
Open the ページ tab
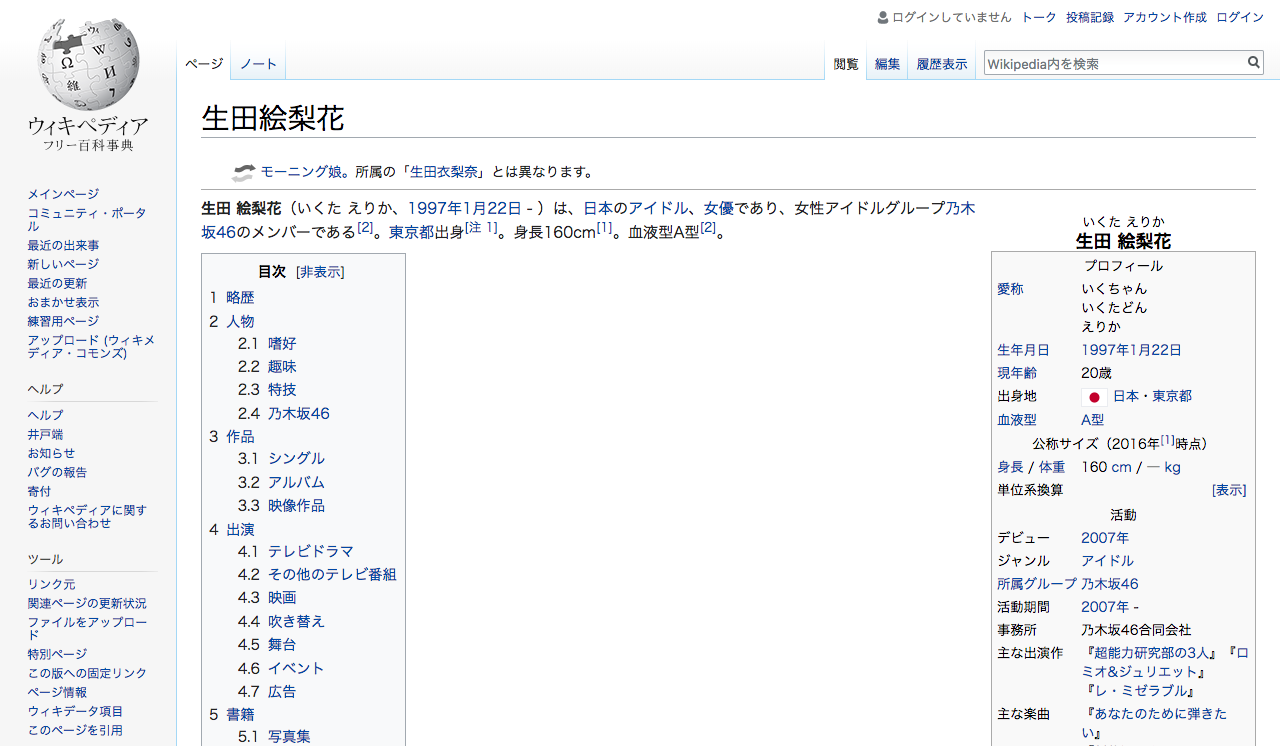204,64
